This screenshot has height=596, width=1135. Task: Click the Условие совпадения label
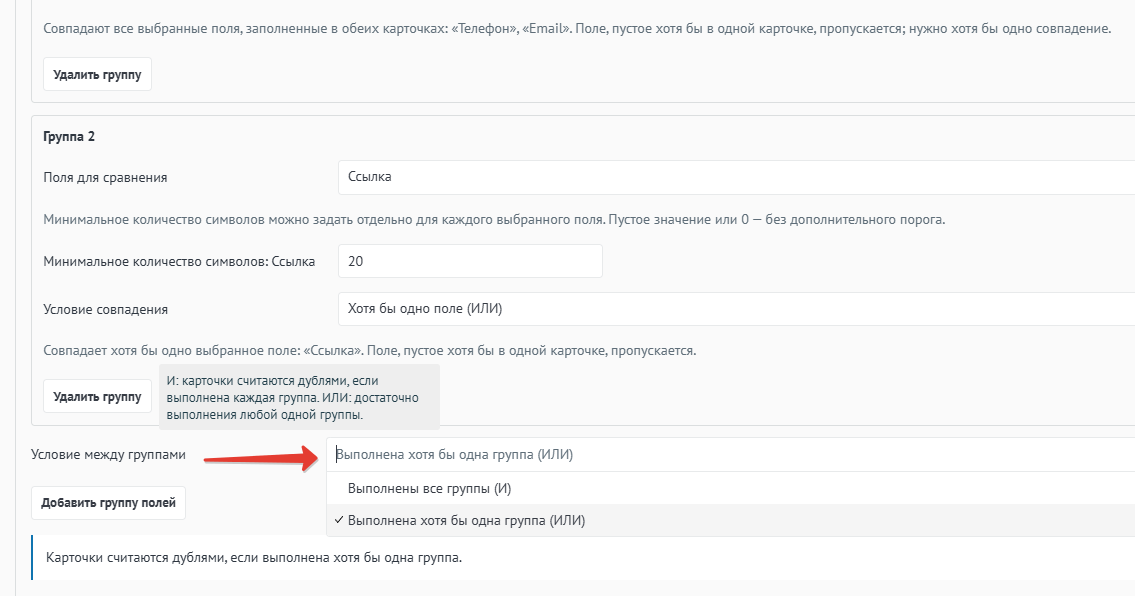pyautogui.click(x=105, y=309)
